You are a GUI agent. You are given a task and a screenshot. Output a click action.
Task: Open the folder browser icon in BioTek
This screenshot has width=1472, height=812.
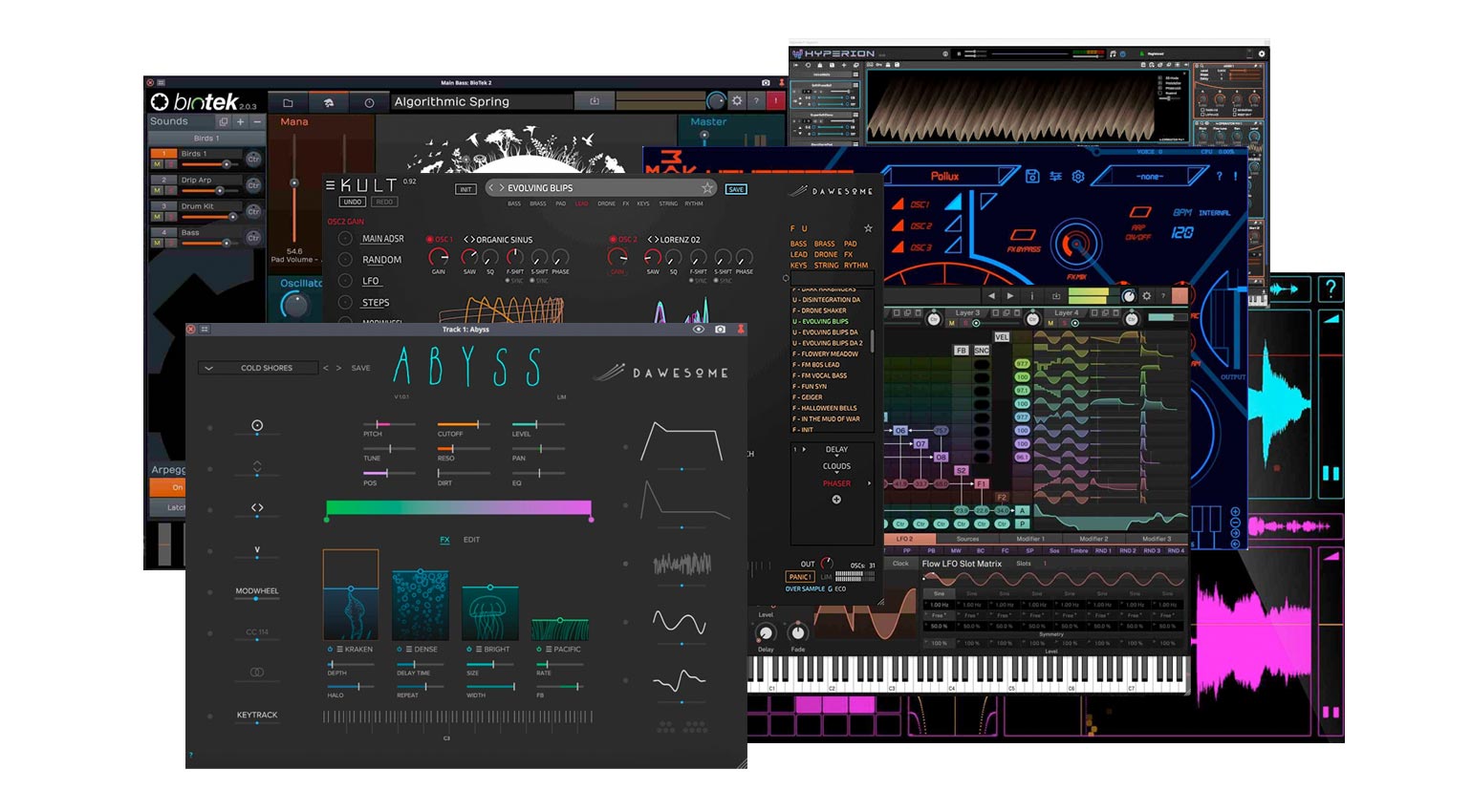tap(288, 102)
